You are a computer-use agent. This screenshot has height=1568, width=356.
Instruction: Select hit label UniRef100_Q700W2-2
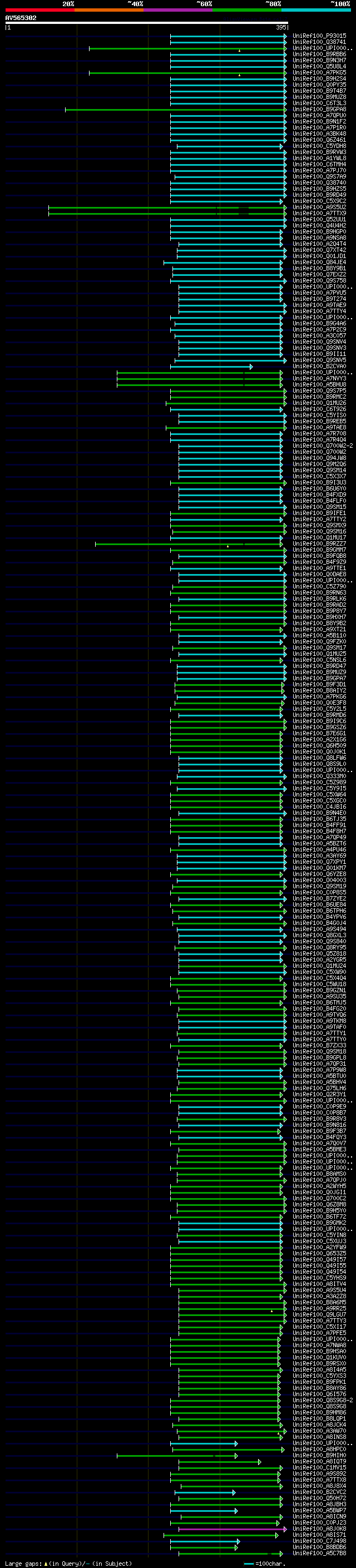tap(323, 446)
